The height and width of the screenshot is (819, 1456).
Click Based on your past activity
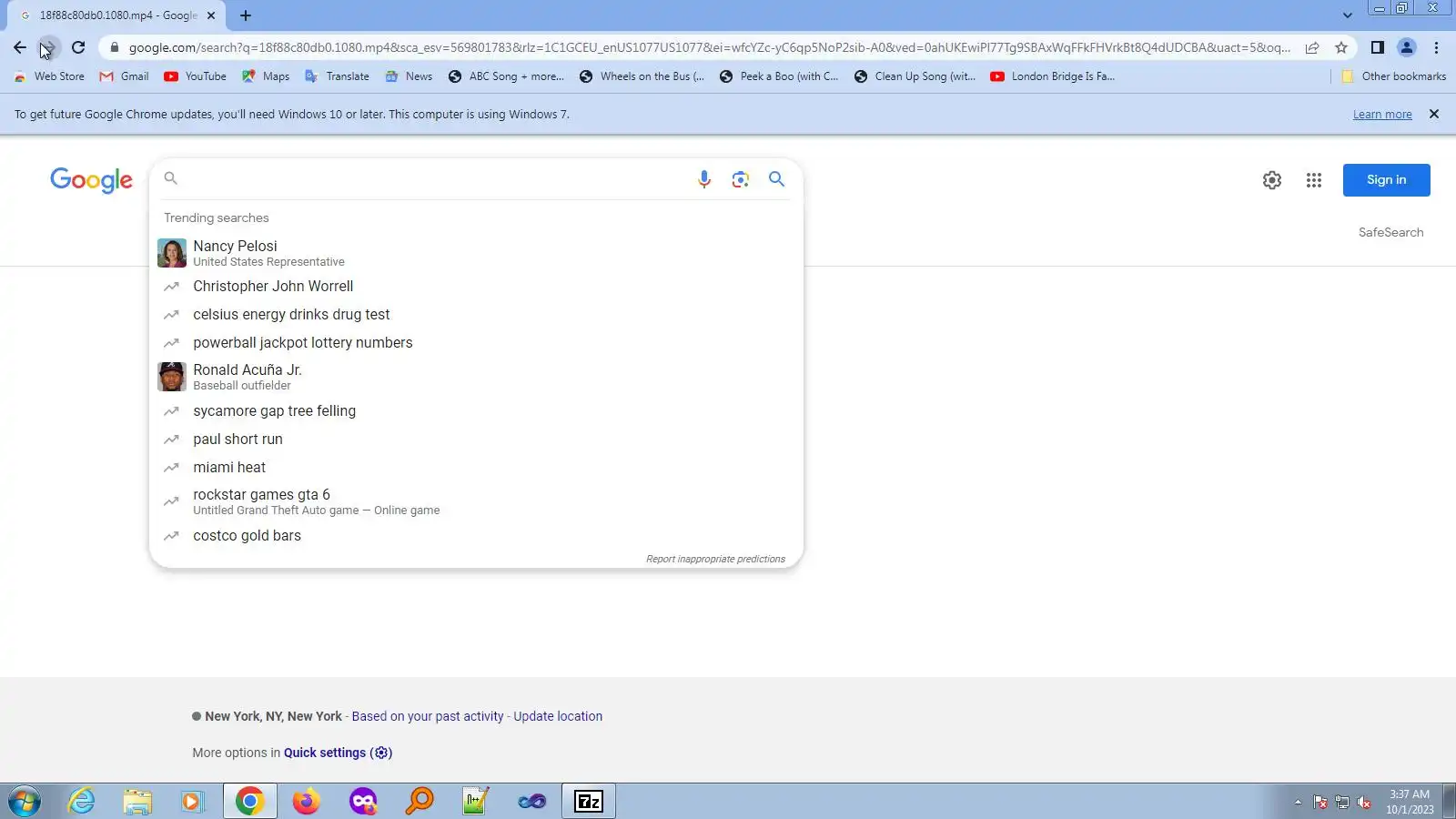[428, 716]
